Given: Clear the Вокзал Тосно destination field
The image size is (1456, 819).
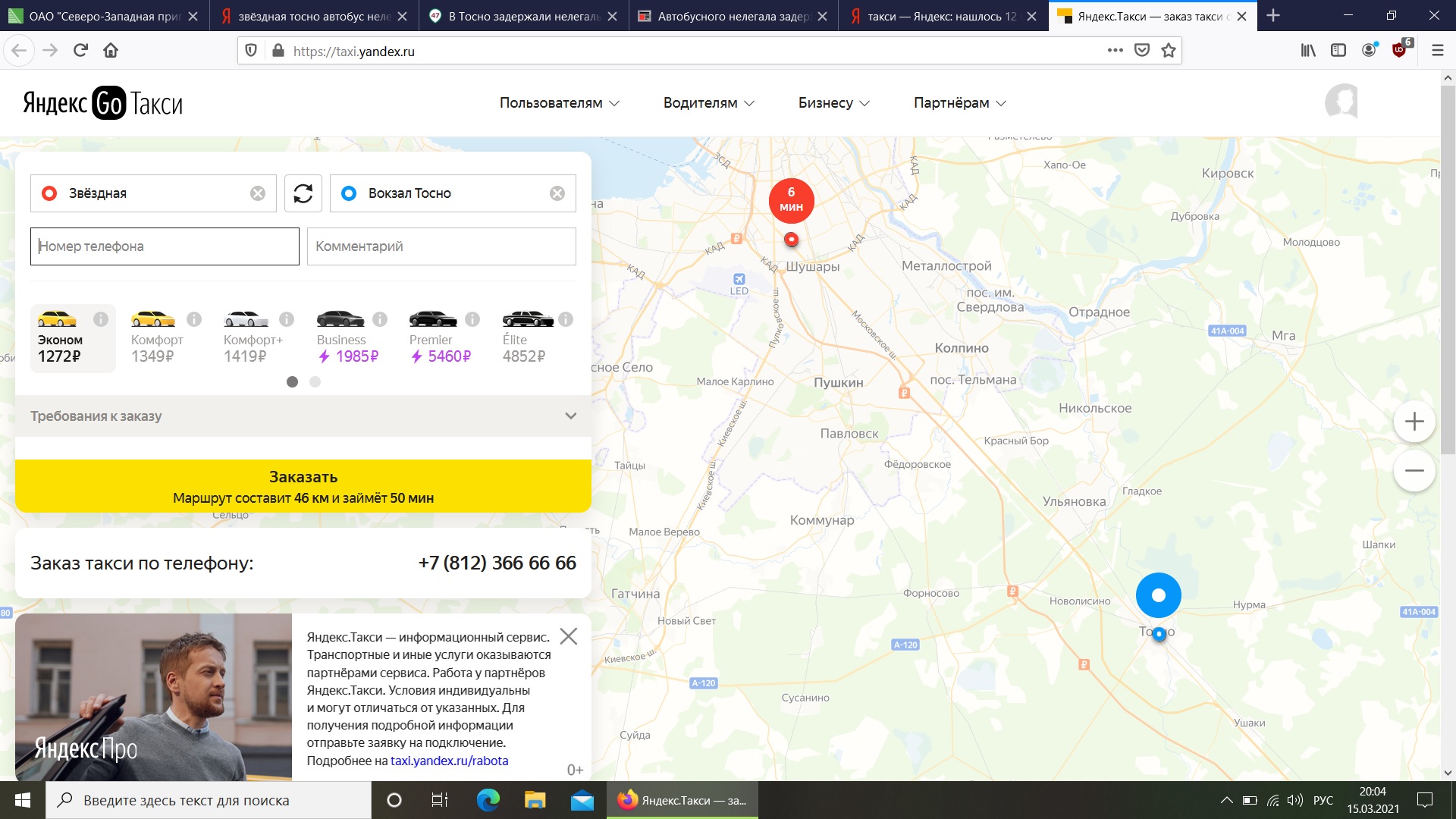Looking at the screenshot, I should coord(557,193).
